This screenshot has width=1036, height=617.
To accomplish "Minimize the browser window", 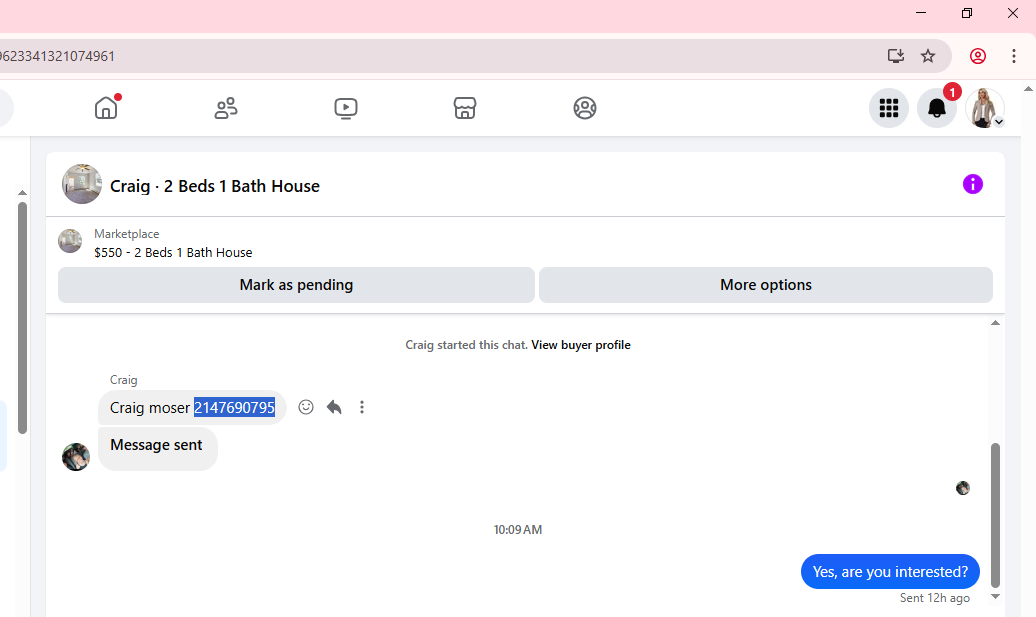I will 921,13.
